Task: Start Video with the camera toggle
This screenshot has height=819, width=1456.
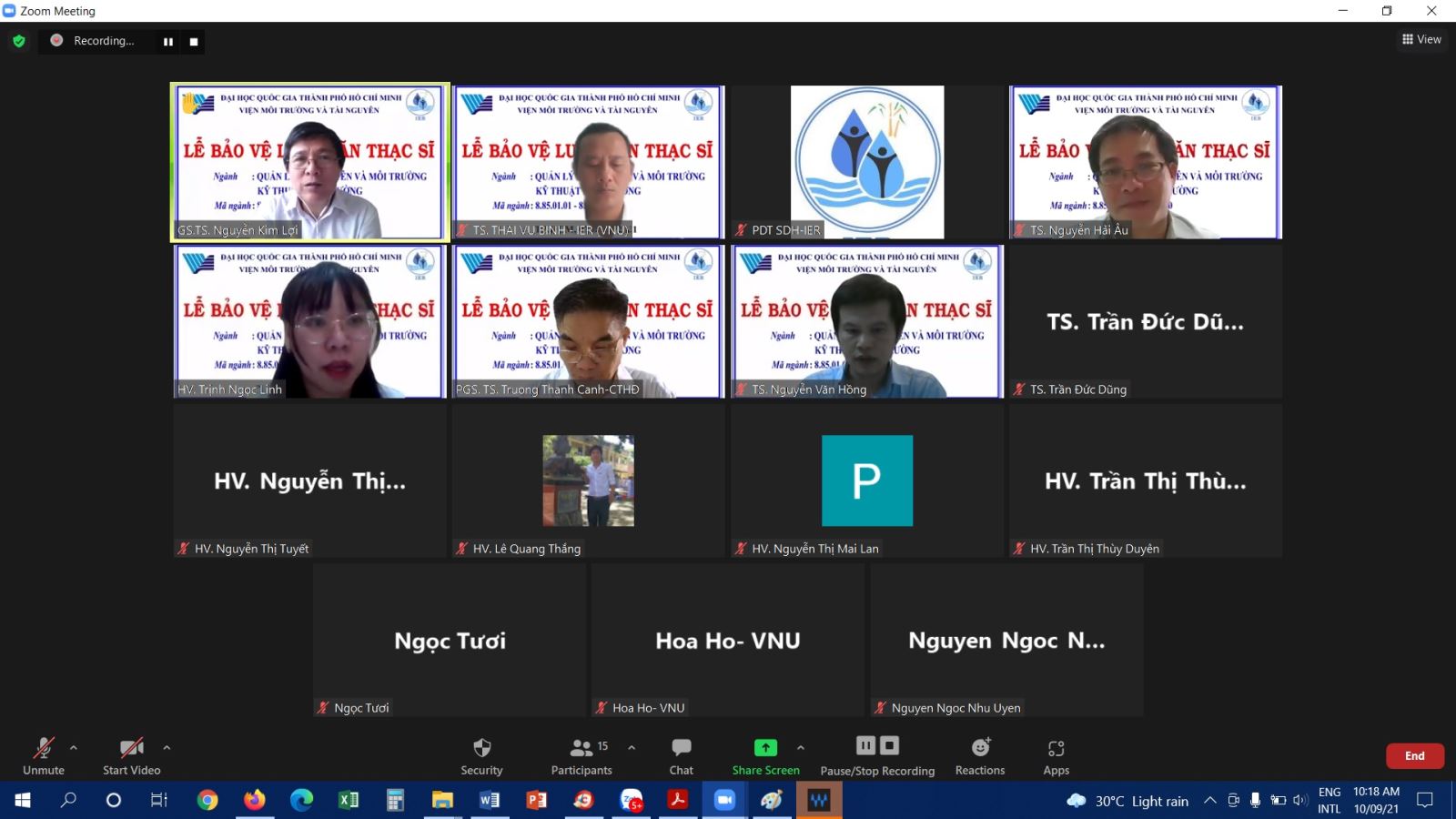Action: pyautogui.click(x=131, y=755)
